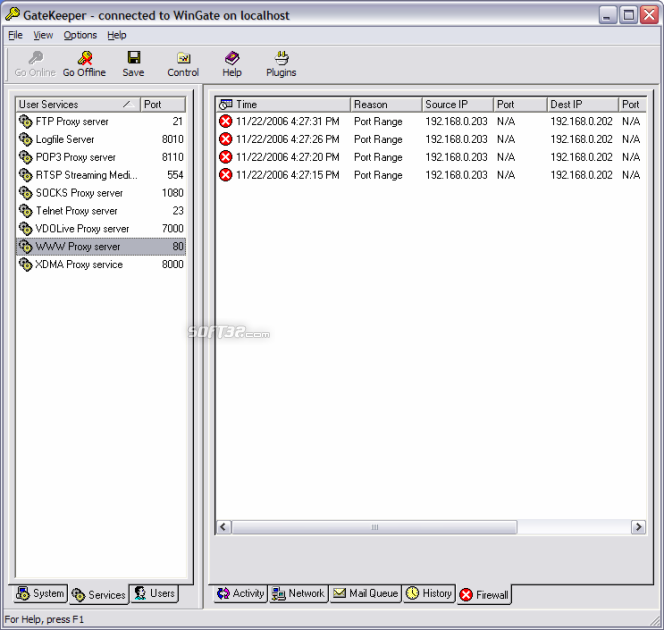The width and height of the screenshot is (664, 630).
Task: Click Dest IP '192.168.0.202' in 4:27:31 PM row
Action: 581,122
